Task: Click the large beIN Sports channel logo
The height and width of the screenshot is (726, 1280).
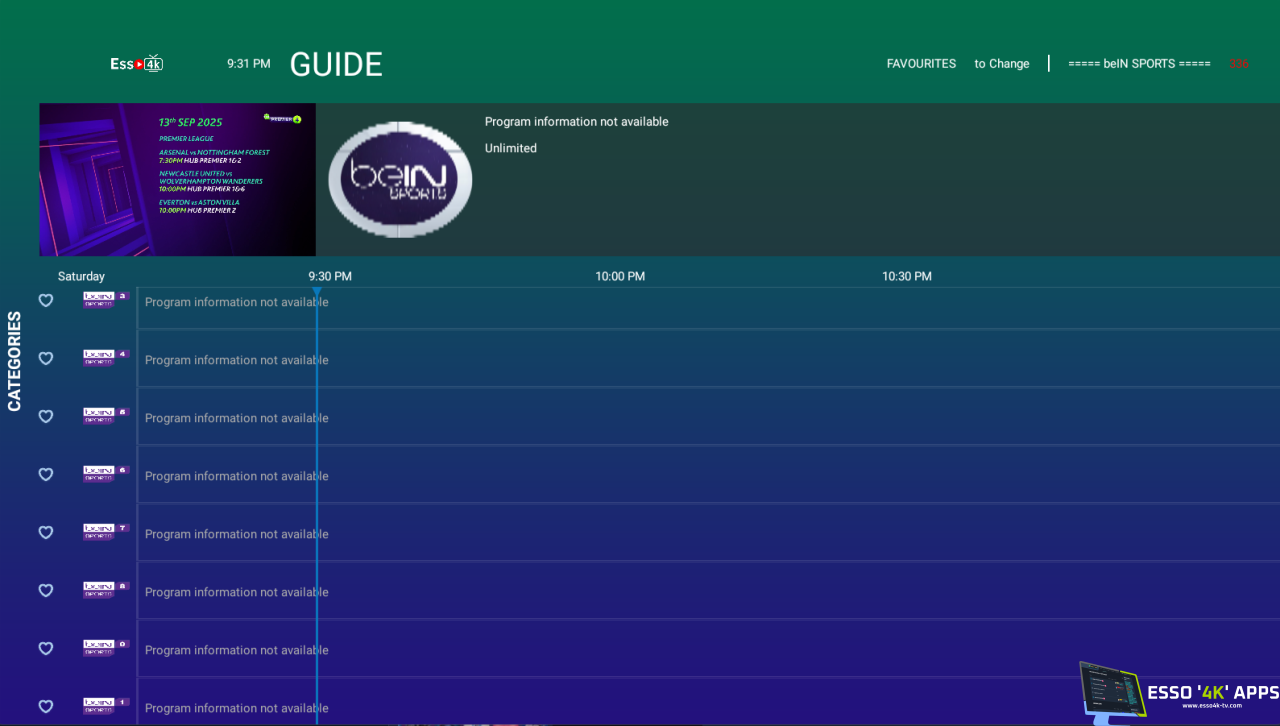Action: click(x=400, y=179)
